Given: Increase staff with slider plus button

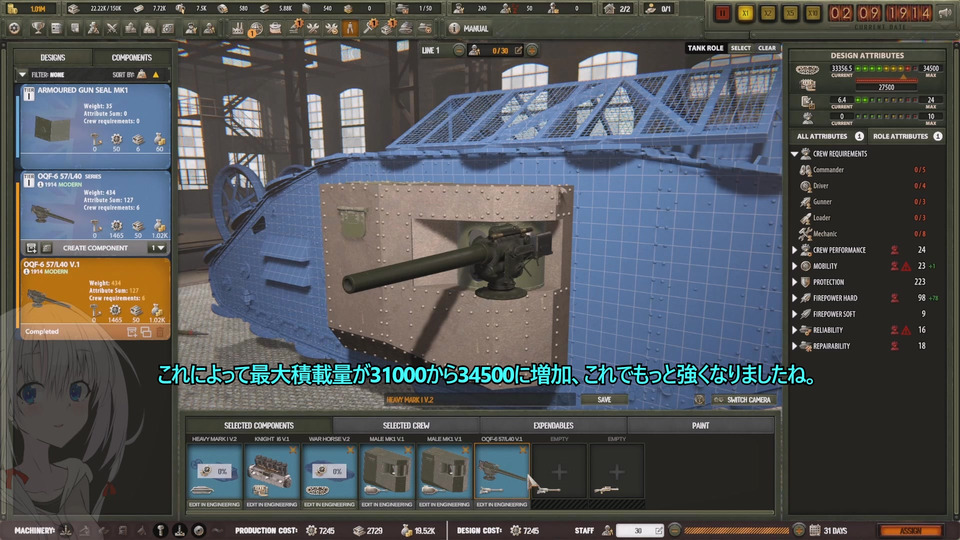Looking at the screenshot, I should click(798, 530).
